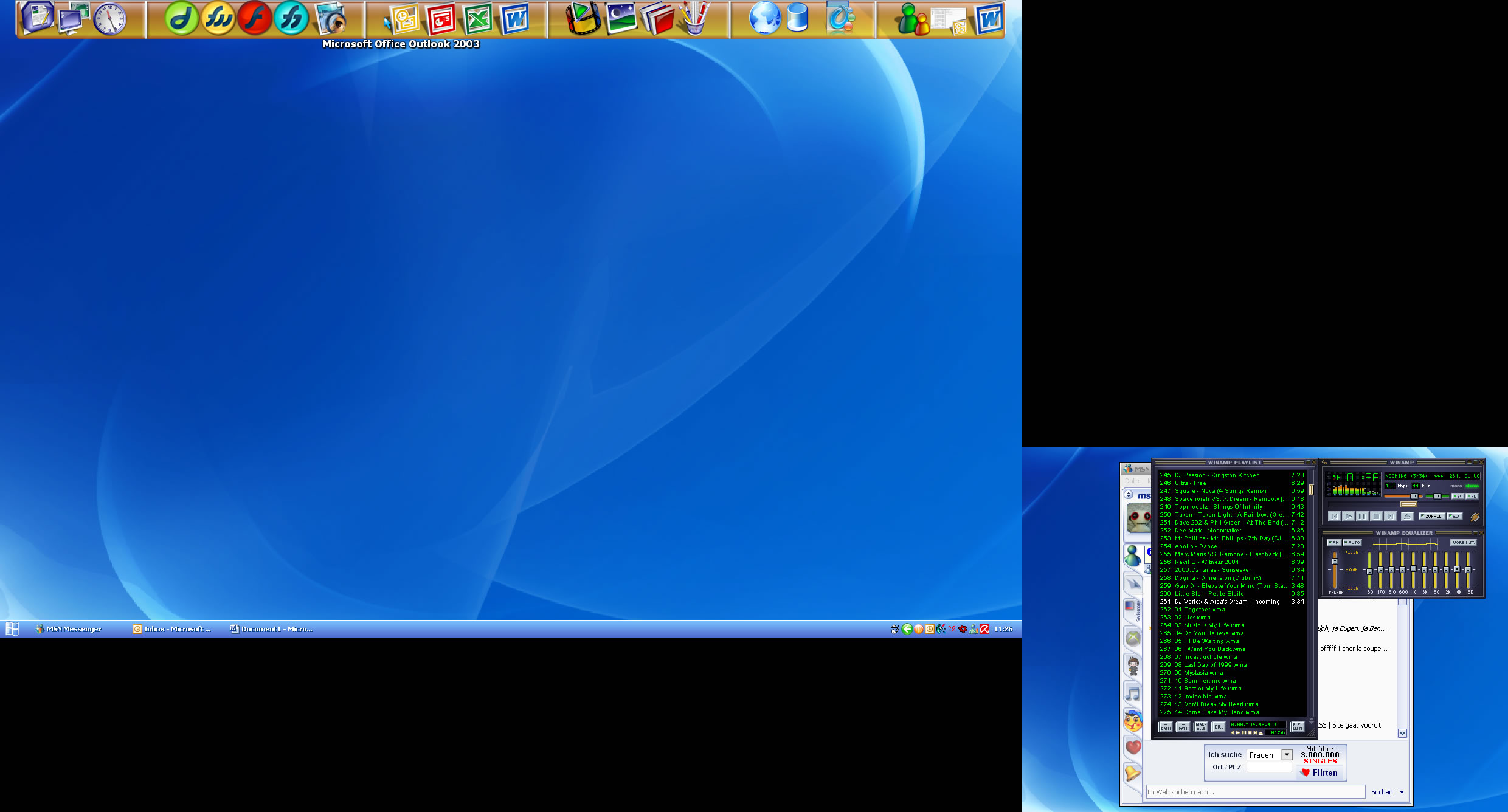Image resolution: width=1508 pixels, height=812 pixels.
Task: Open Excel from the icon dock
Action: pyautogui.click(x=479, y=19)
